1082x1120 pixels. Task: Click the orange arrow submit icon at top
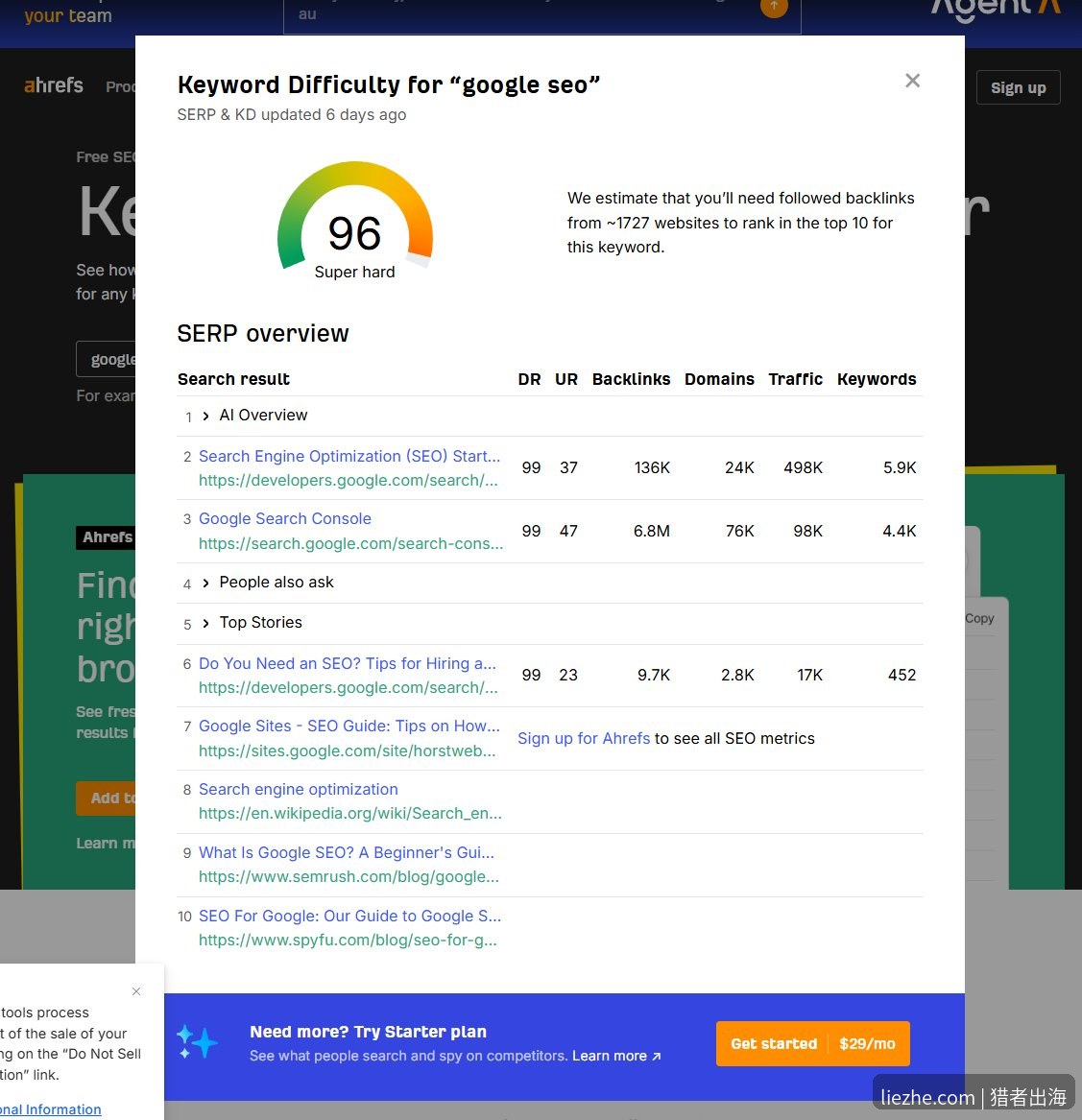774,7
